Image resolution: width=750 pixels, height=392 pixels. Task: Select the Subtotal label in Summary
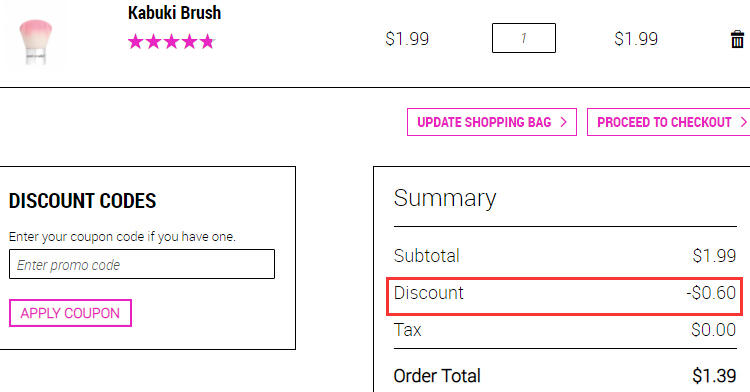tap(427, 256)
